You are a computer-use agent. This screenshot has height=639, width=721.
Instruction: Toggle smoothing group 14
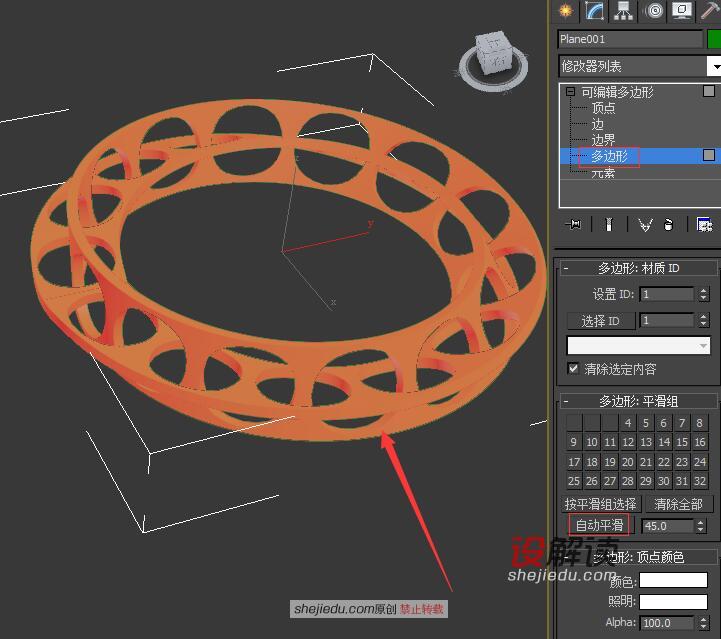pyautogui.click(x=664, y=442)
